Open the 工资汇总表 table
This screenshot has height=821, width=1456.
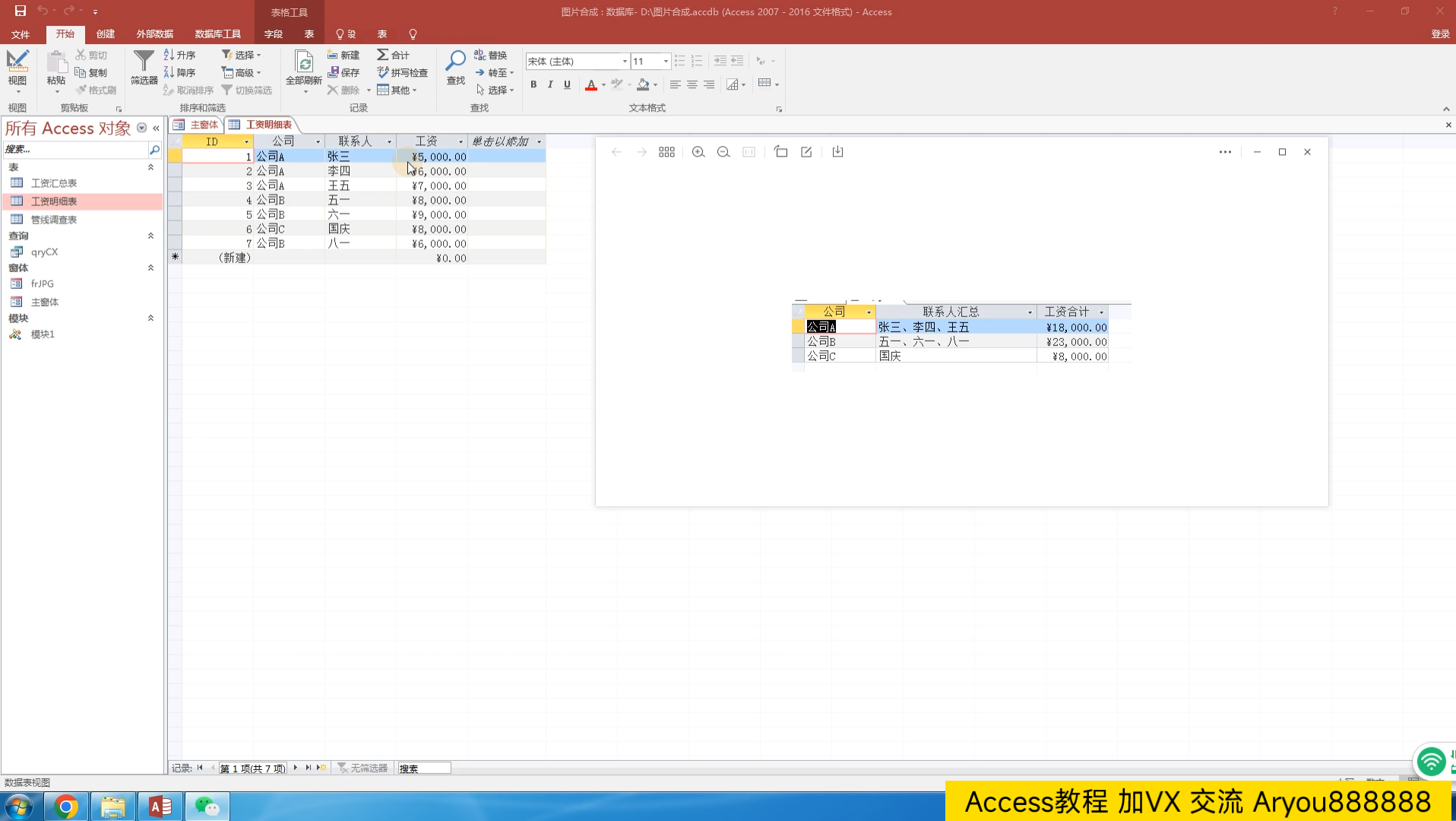click(53, 183)
